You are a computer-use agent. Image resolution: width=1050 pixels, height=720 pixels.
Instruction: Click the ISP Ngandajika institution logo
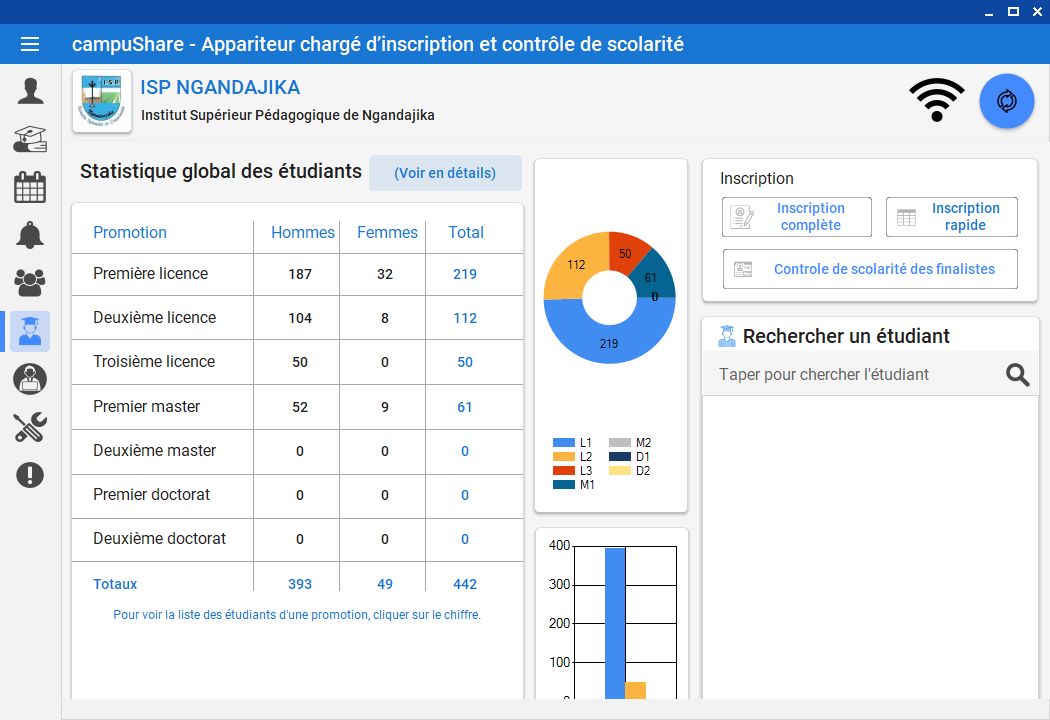(102, 101)
